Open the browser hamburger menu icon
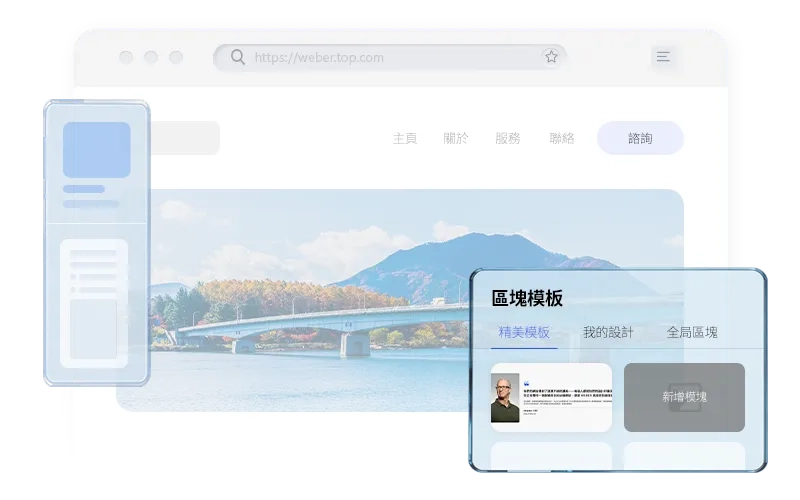The width and height of the screenshot is (800, 500). 662,57
